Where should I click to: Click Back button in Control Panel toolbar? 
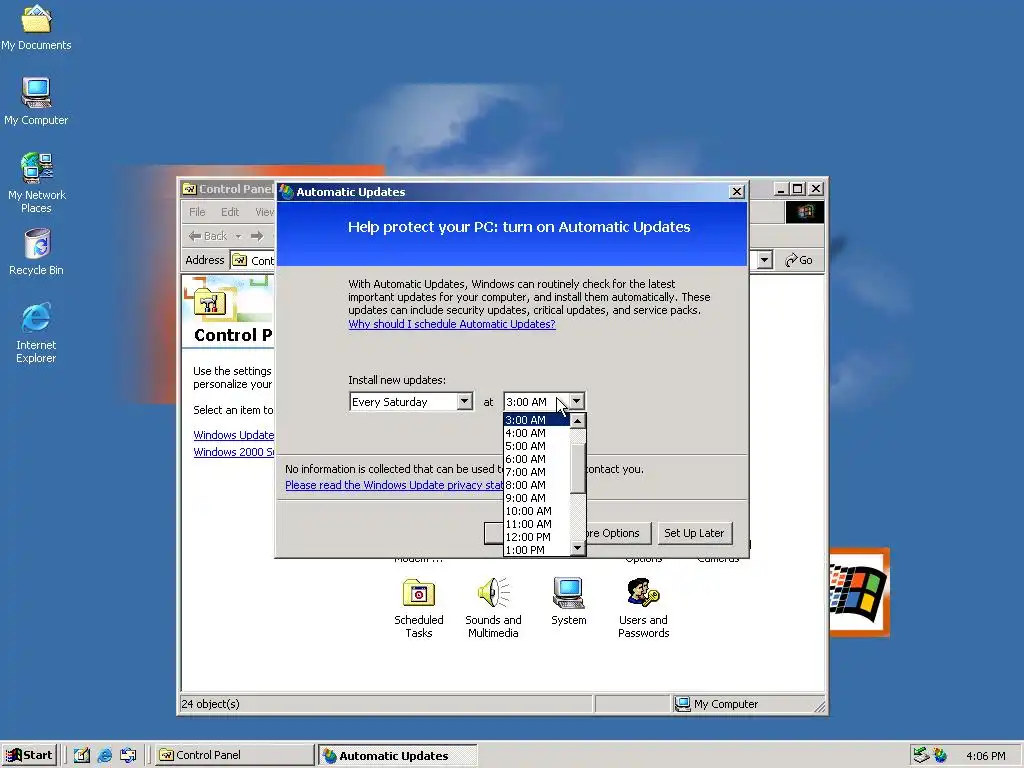click(x=208, y=236)
